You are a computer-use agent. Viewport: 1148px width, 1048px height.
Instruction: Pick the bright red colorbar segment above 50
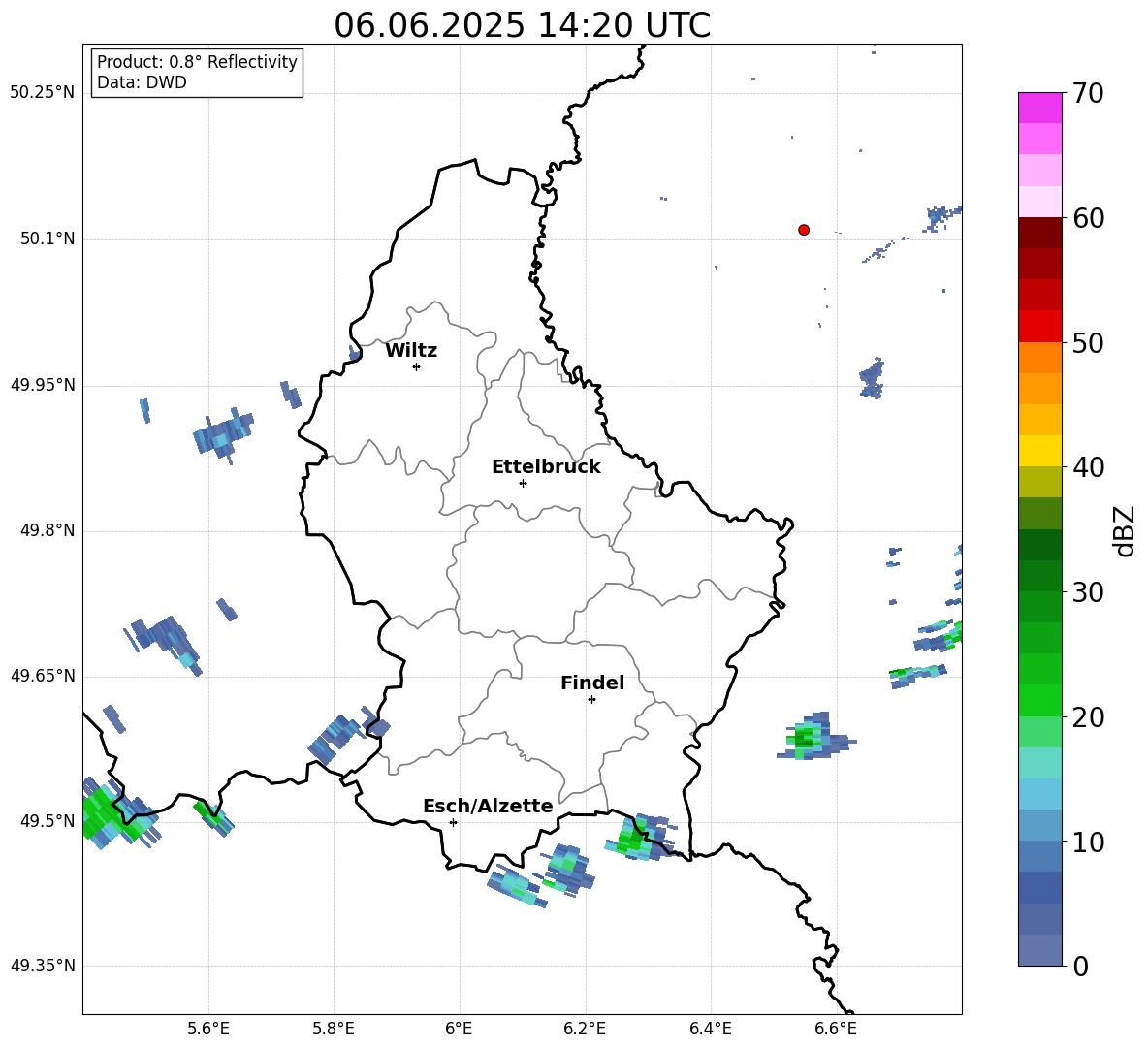click(1039, 327)
